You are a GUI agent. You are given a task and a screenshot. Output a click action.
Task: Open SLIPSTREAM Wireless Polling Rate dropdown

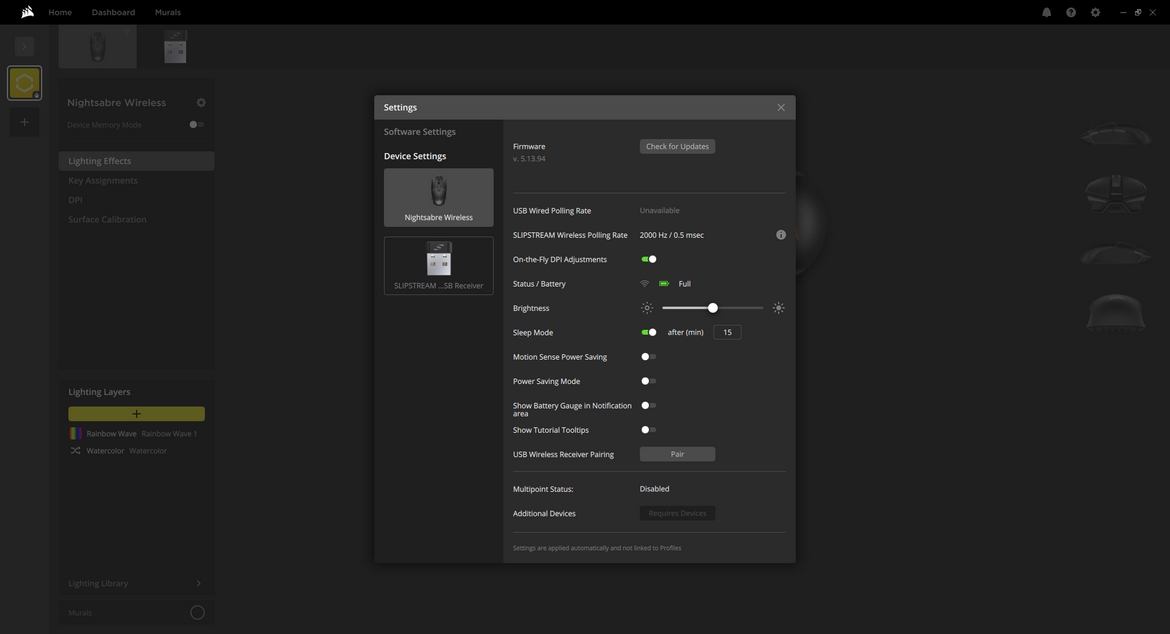(x=672, y=235)
